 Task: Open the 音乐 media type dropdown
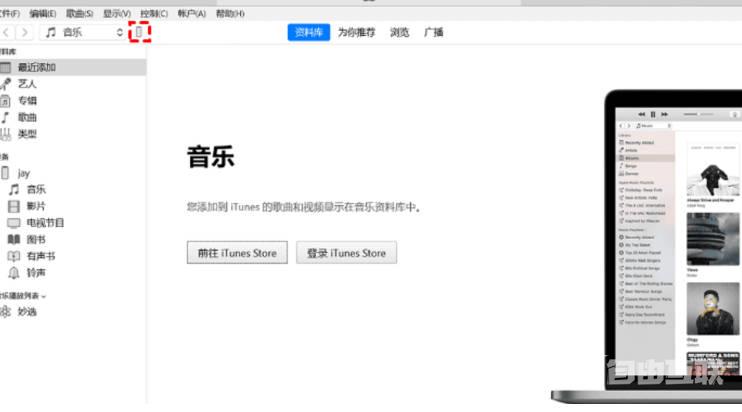(x=83, y=32)
